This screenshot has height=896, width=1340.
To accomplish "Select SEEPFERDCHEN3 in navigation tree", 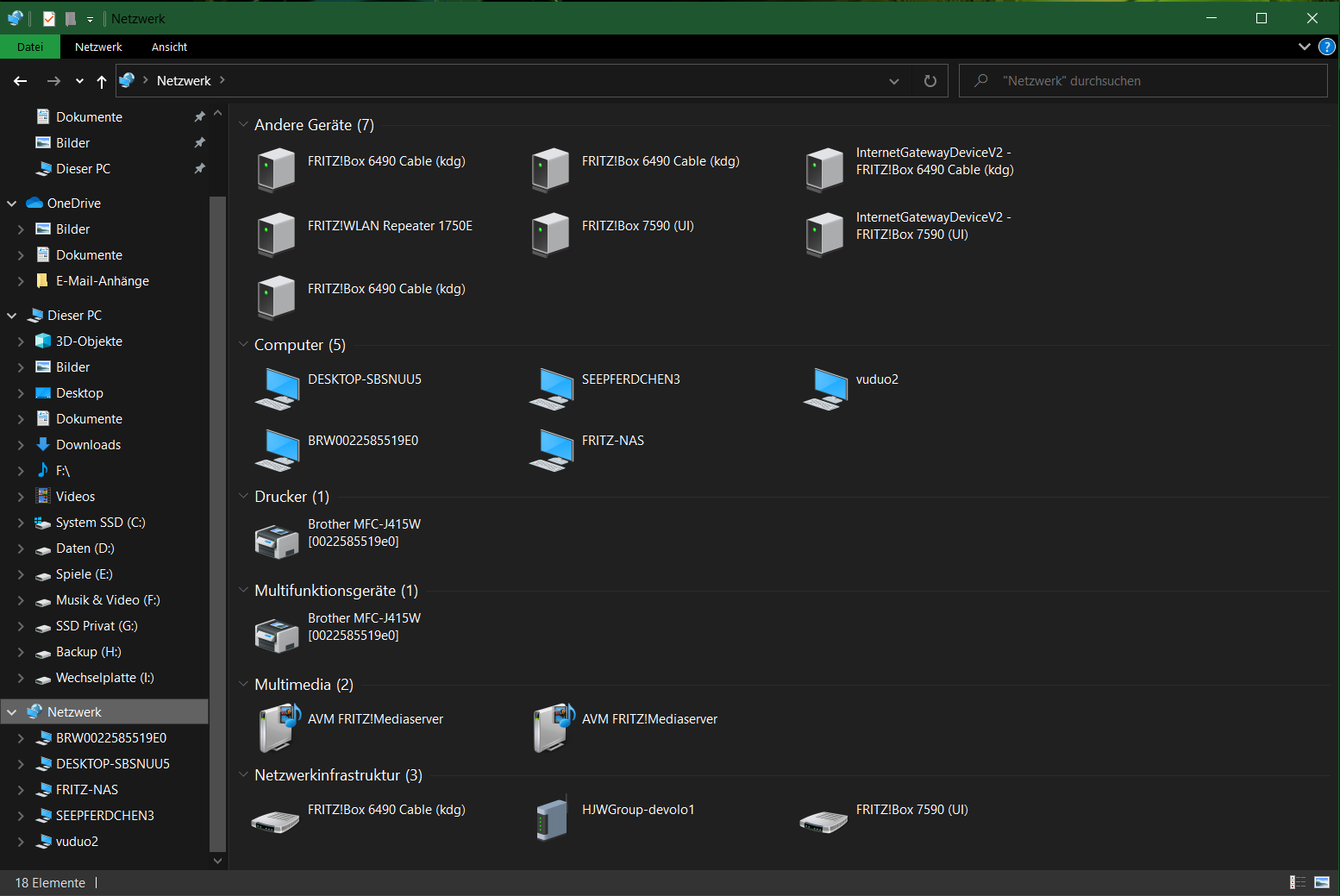I will tap(104, 816).
